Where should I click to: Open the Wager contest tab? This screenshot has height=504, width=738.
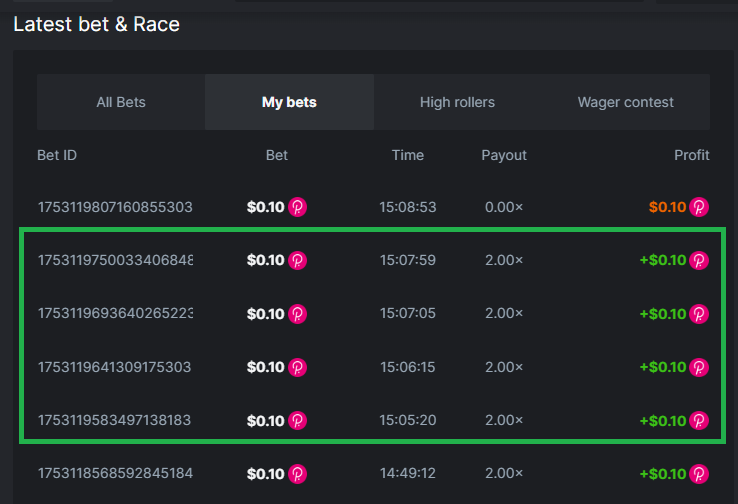[625, 102]
